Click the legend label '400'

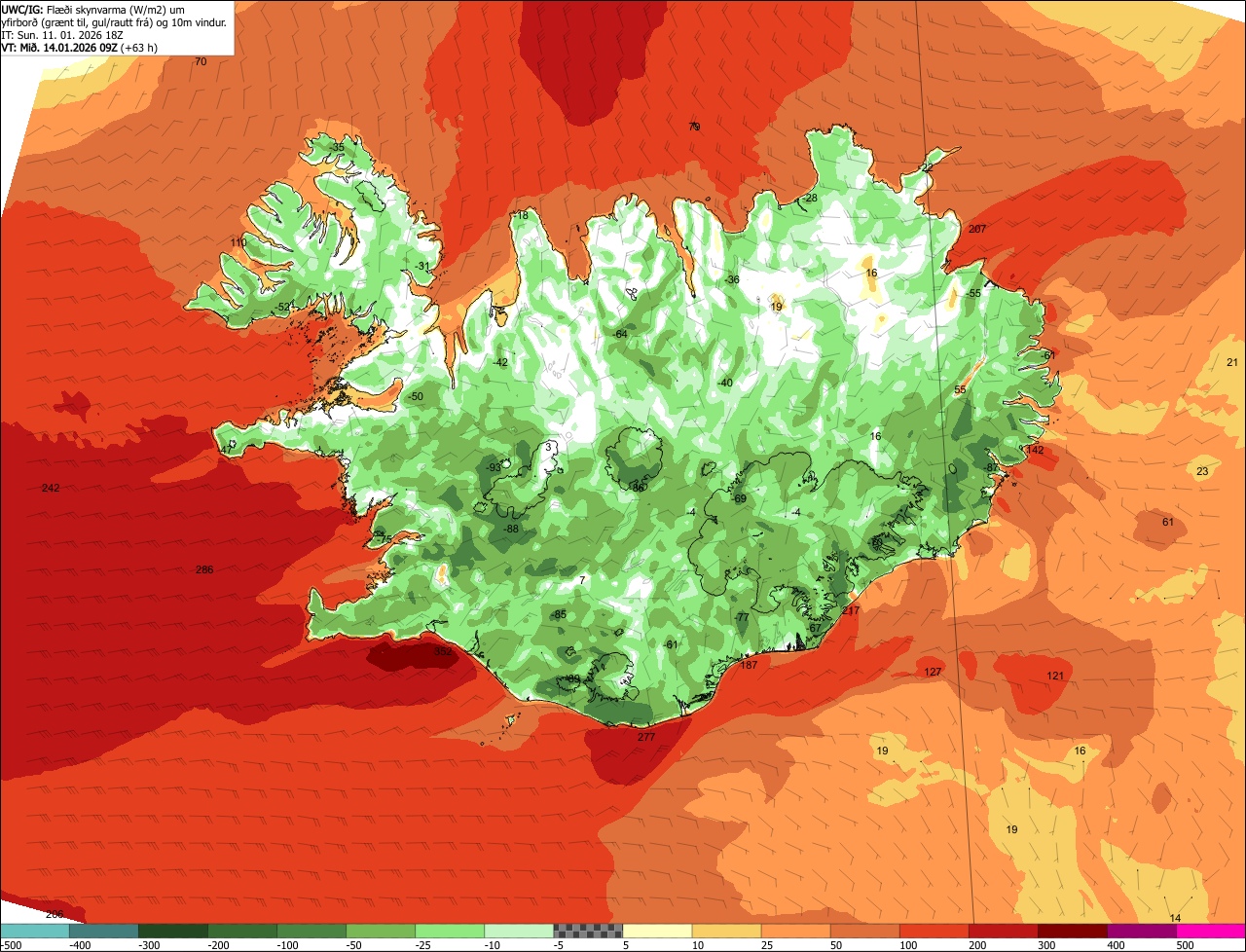tap(1117, 945)
